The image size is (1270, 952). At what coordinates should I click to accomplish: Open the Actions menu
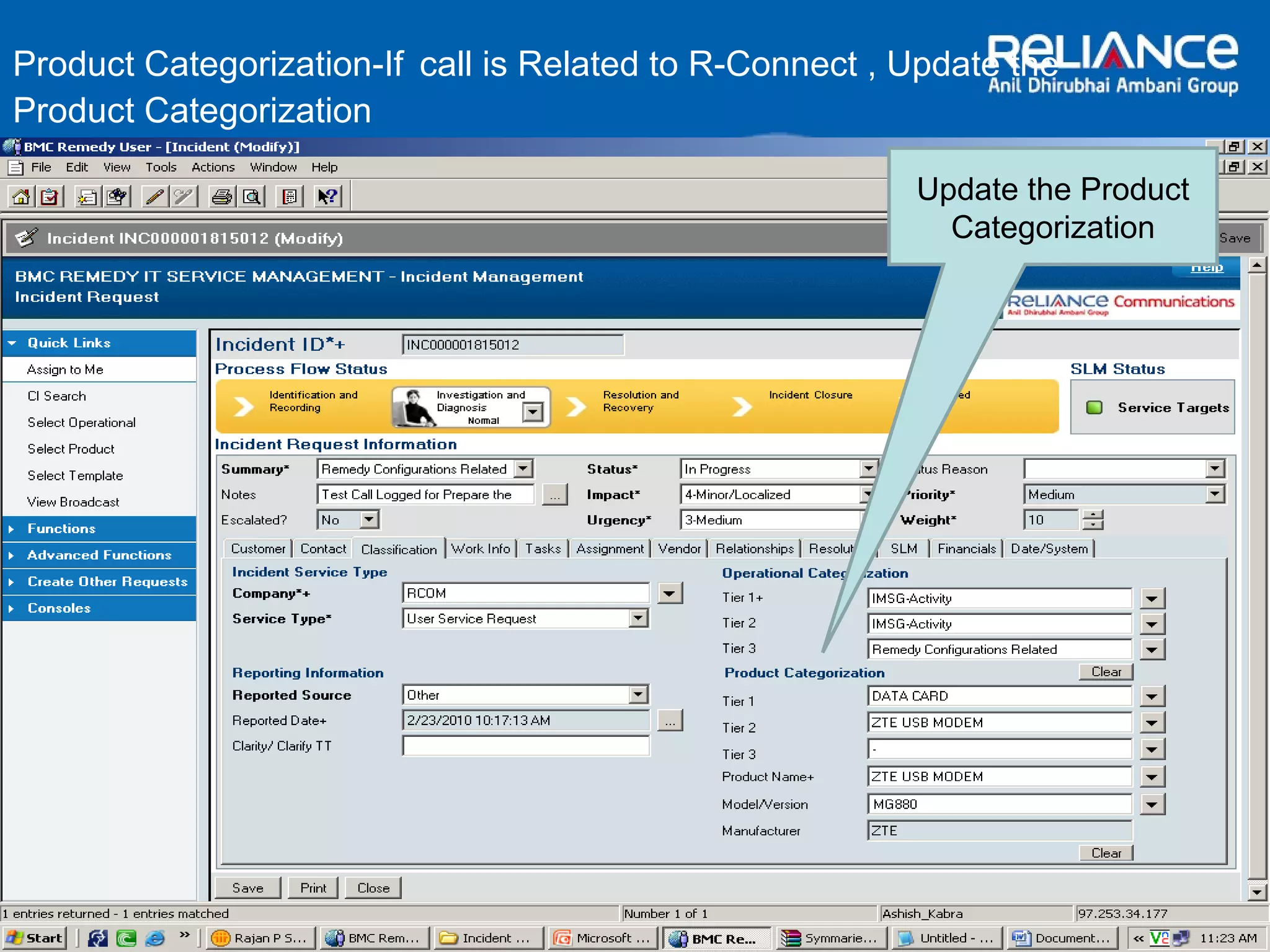pos(213,167)
